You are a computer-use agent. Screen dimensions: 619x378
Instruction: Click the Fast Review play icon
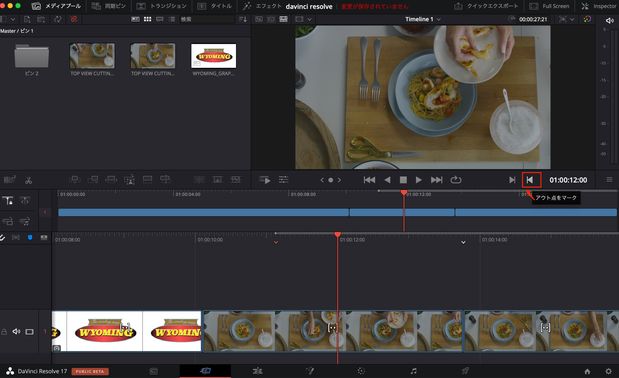pyautogui.click(x=265, y=180)
